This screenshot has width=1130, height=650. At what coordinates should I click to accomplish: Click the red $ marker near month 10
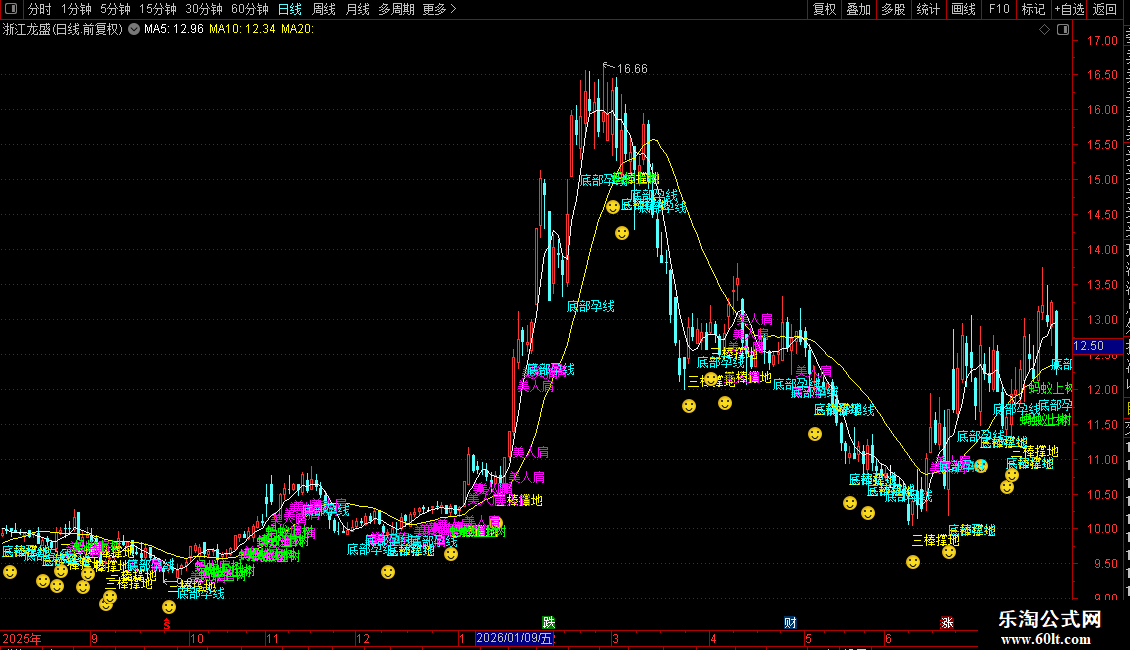[x=167, y=624]
